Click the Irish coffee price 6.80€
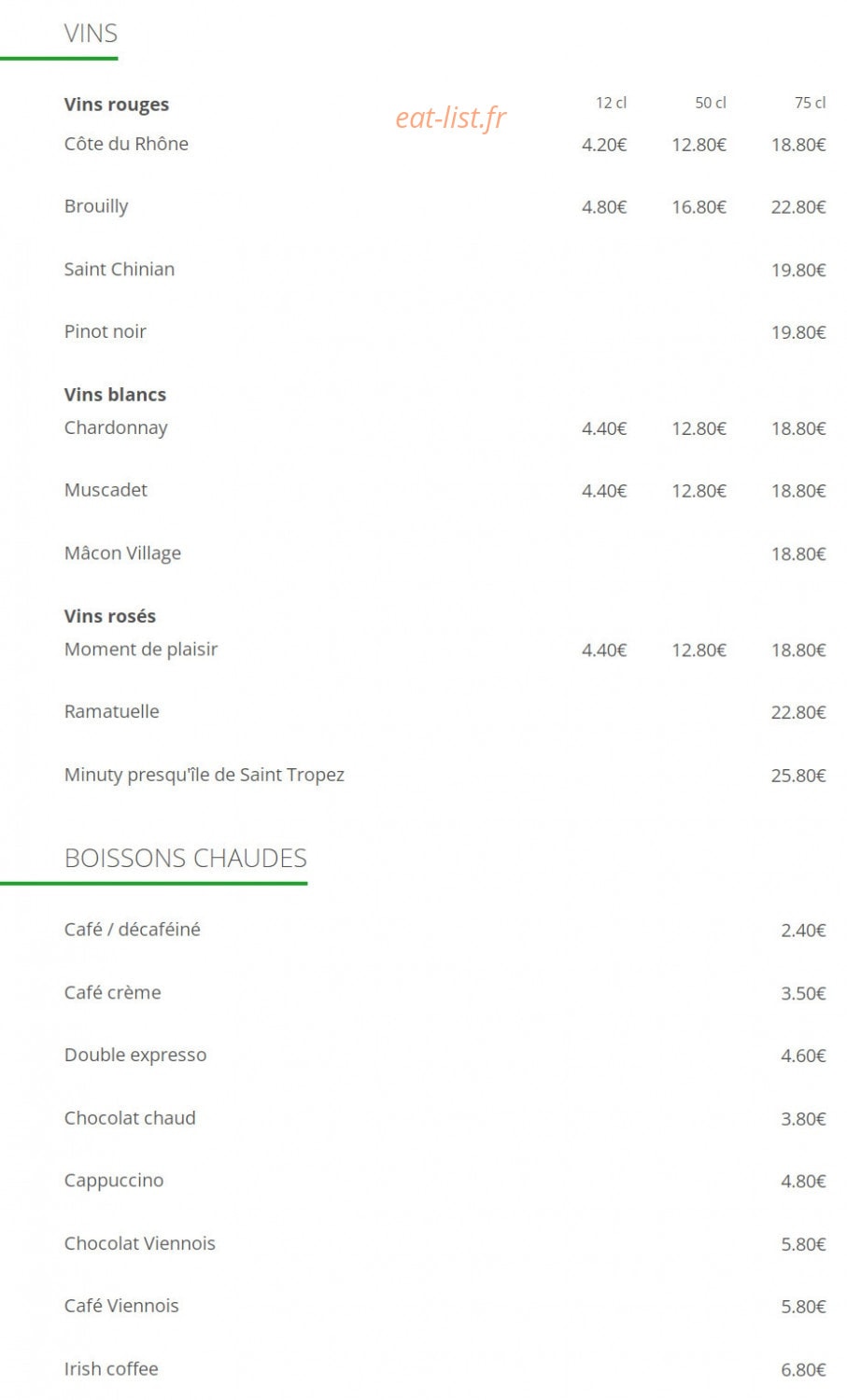Screen dimensions: 847x1400 (803, 1370)
